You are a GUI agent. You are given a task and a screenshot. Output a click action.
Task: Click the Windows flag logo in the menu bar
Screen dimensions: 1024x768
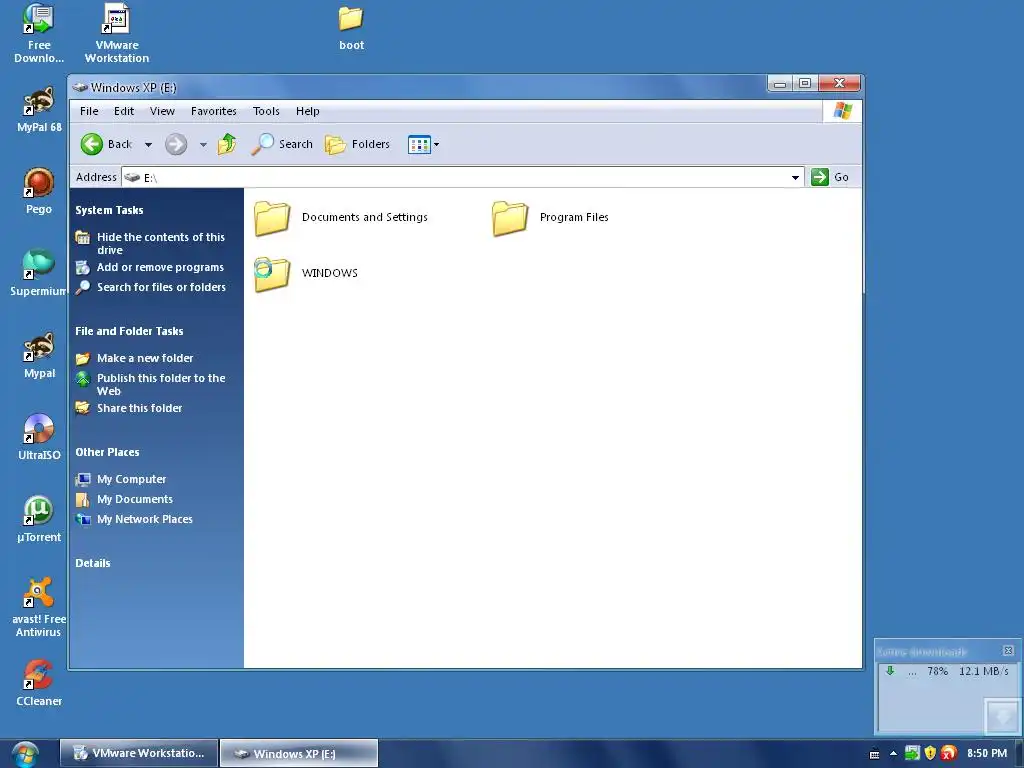(842, 111)
